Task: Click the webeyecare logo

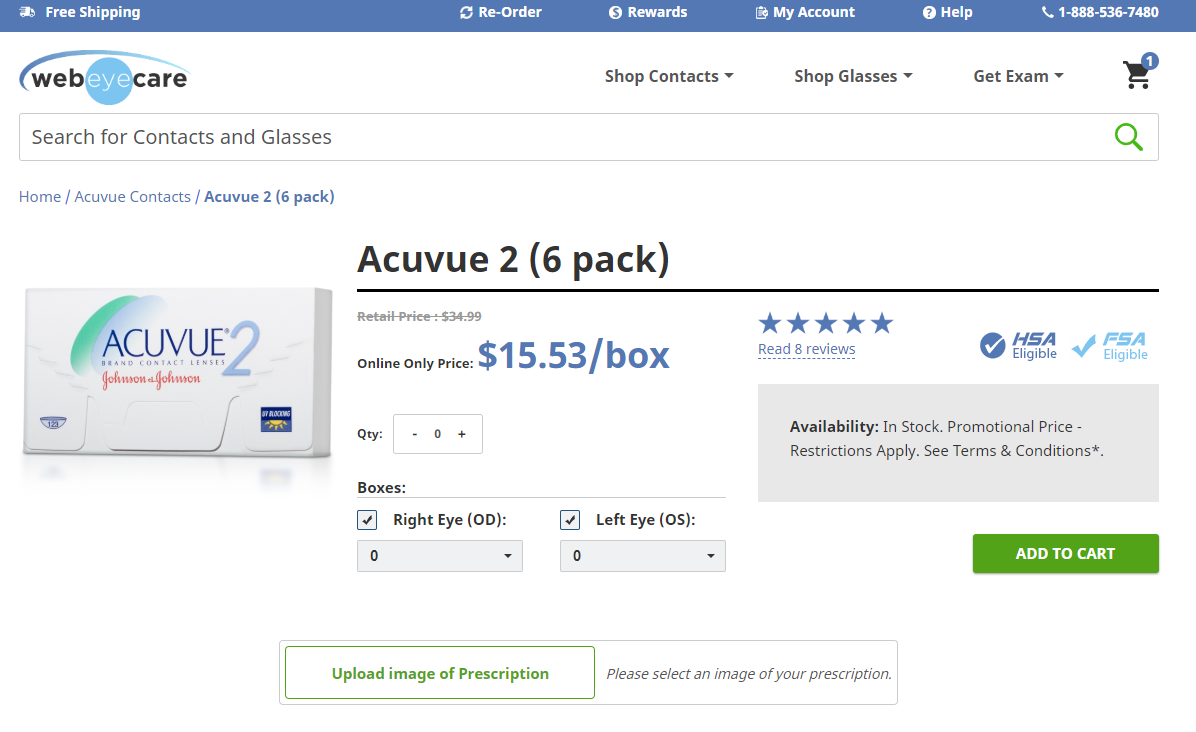Action: pos(104,77)
